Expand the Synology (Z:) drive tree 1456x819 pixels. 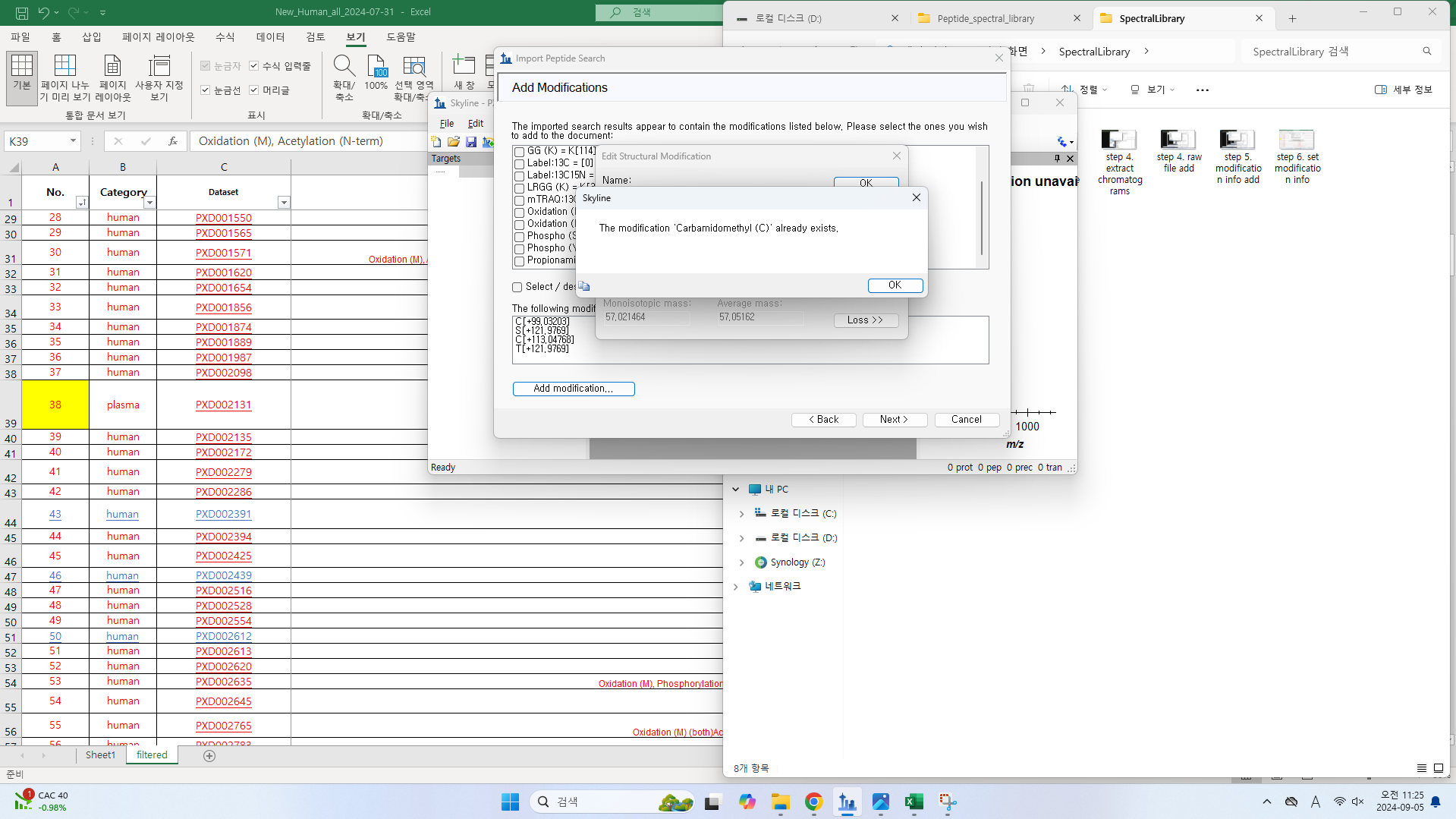coord(741,562)
